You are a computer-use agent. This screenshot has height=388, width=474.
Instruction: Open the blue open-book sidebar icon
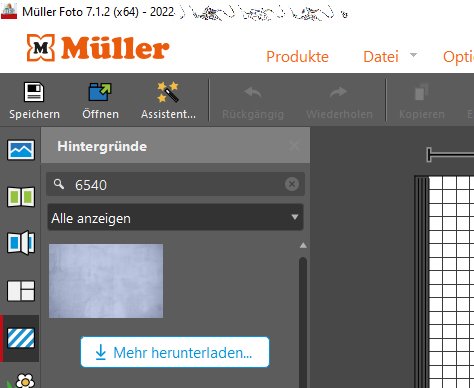coord(21,242)
